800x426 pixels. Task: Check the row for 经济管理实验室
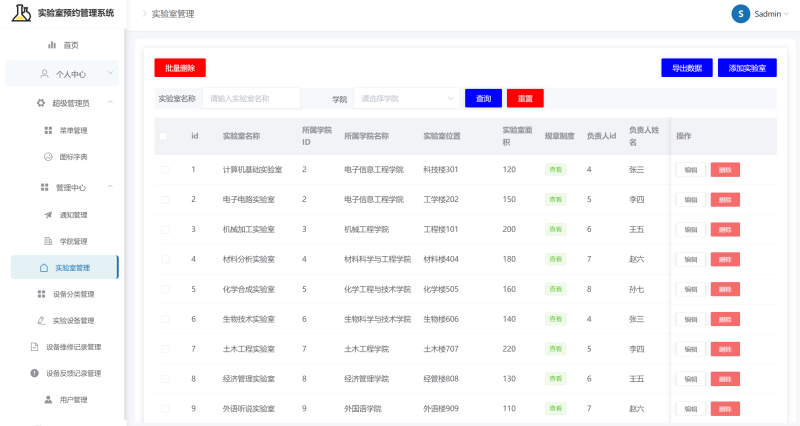(165, 379)
